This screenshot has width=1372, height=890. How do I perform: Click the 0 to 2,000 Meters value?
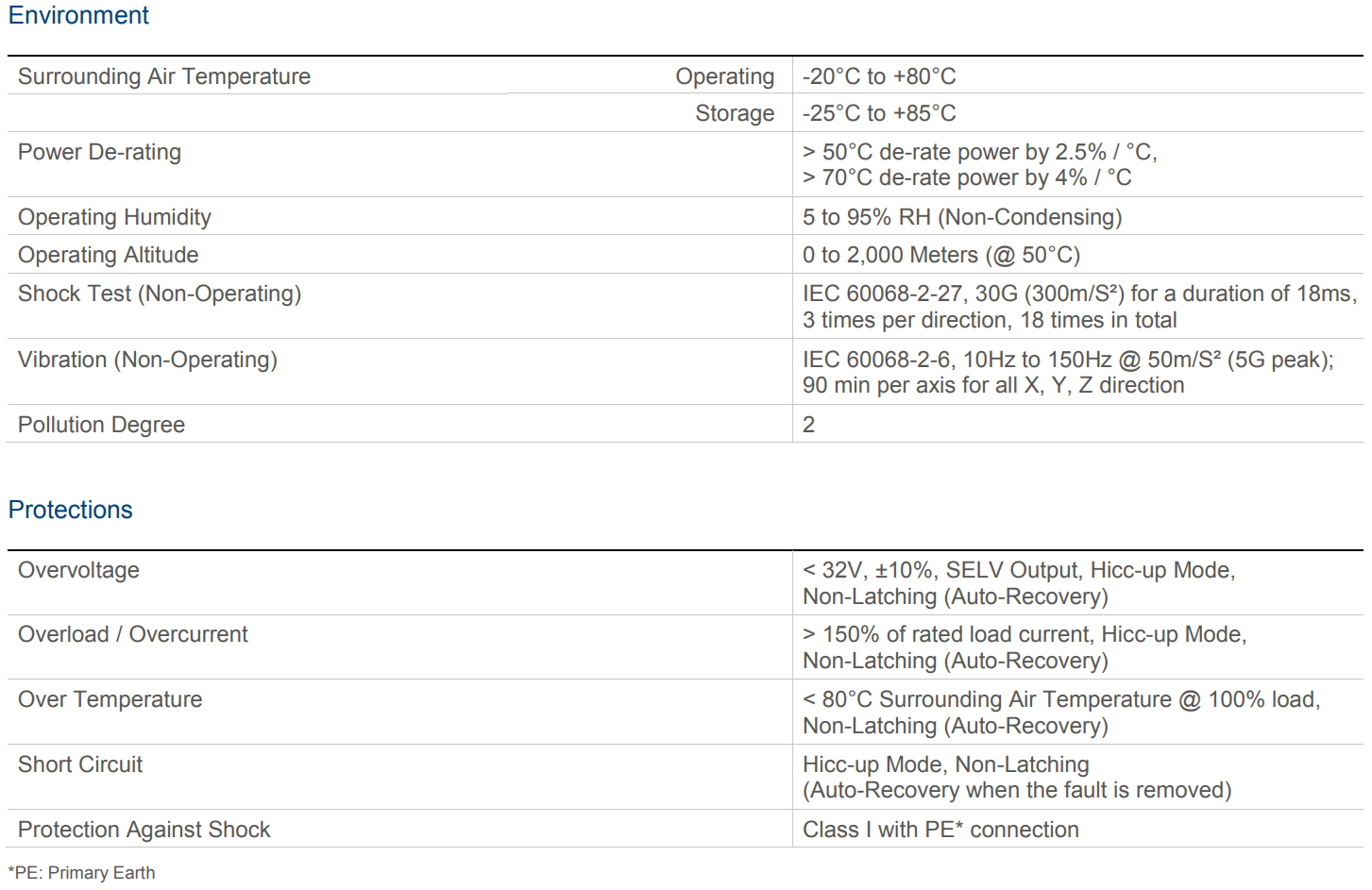941,255
